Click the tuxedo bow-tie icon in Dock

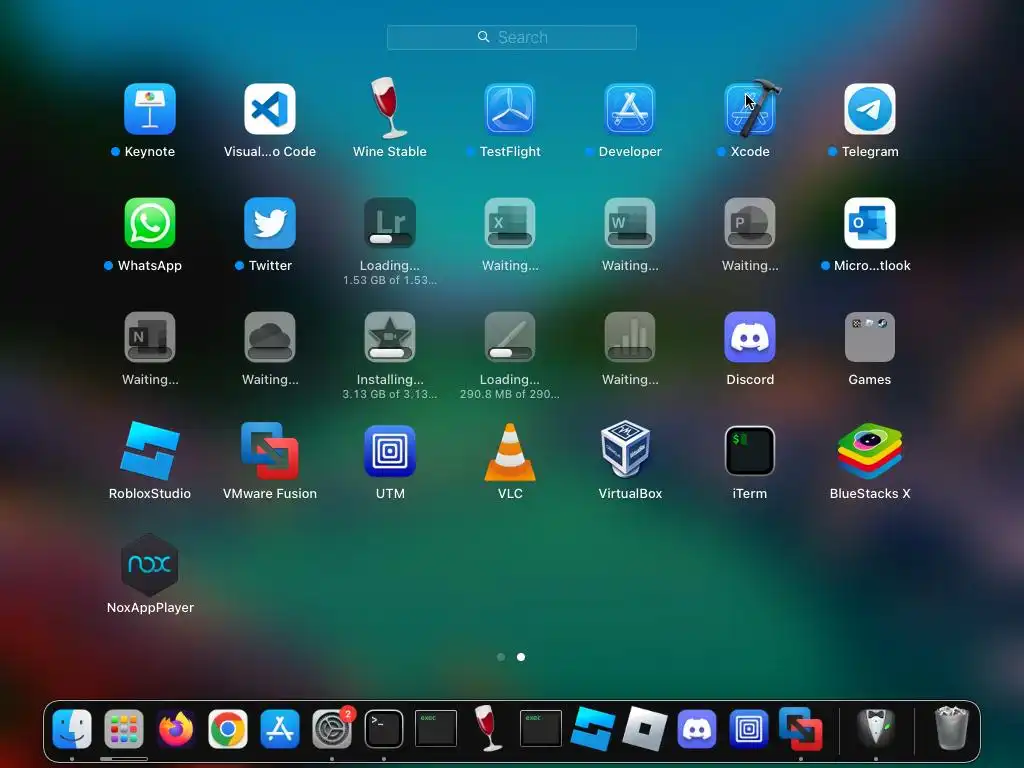[876, 728]
